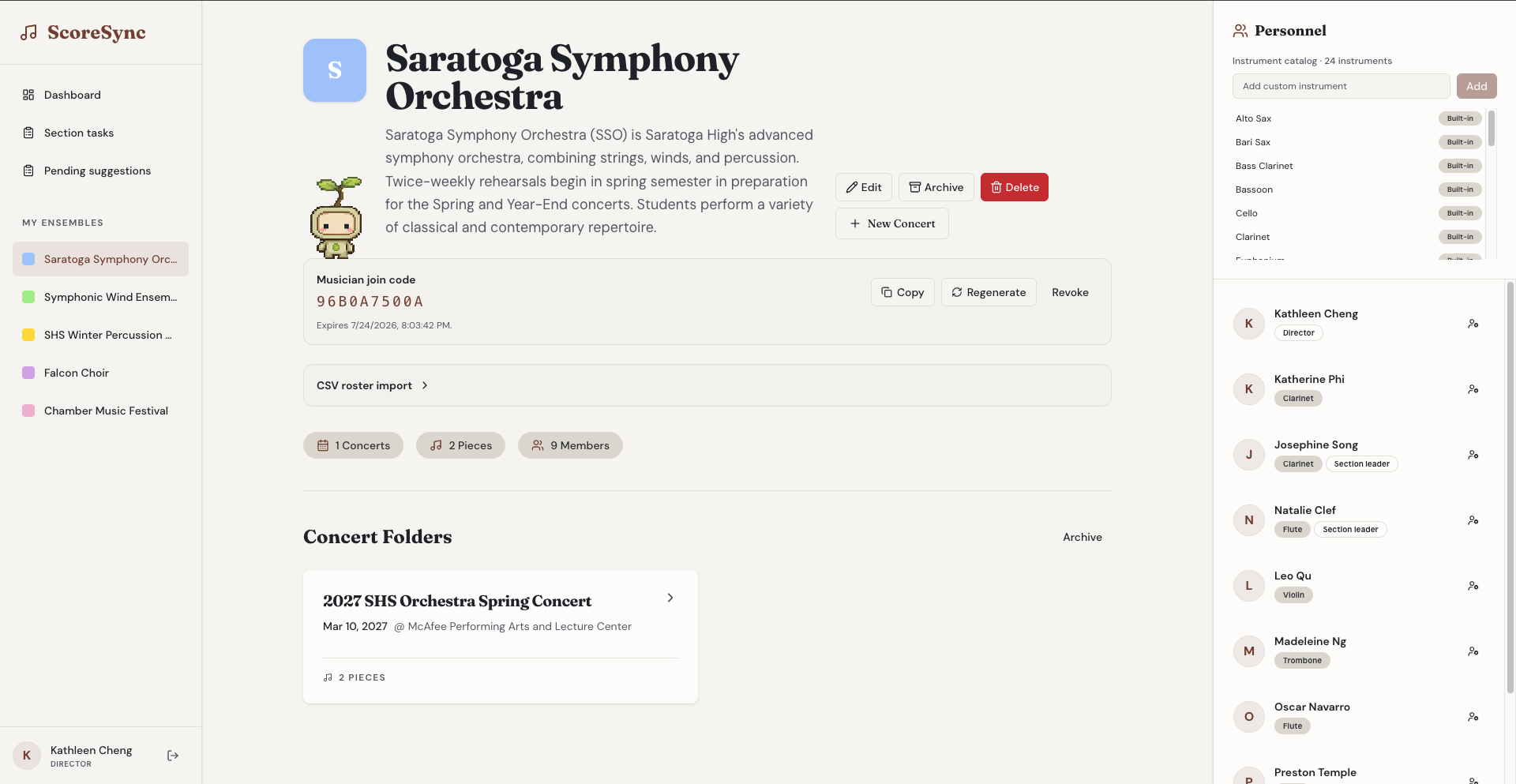Regenerate the musician join code
This screenshot has height=784, width=1516.
tap(989, 292)
